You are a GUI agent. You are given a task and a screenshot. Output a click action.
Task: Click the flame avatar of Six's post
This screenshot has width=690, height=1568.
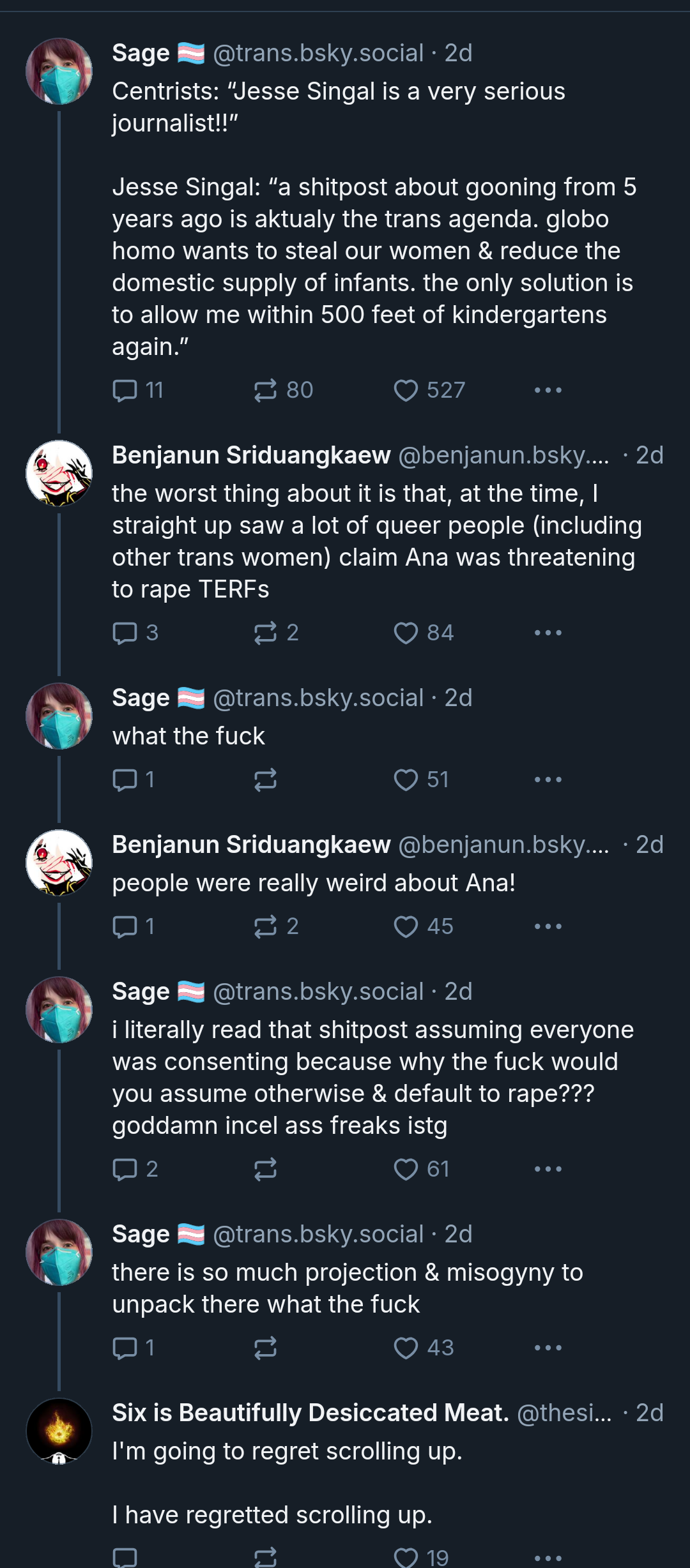tap(59, 1431)
